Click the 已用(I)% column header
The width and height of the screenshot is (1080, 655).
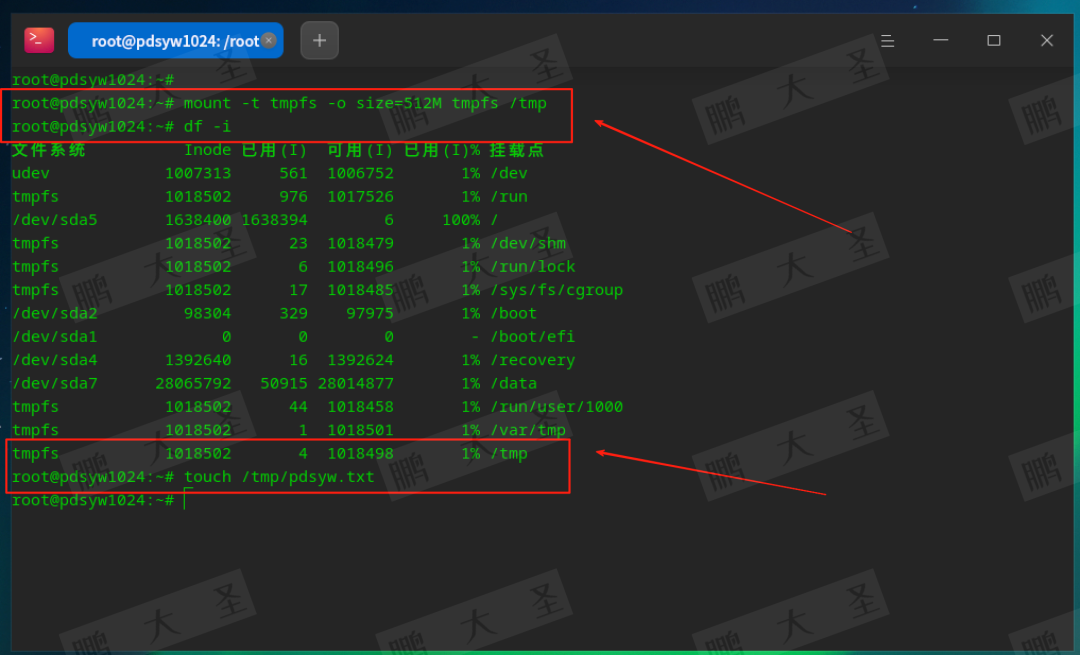click(x=442, y=150)
